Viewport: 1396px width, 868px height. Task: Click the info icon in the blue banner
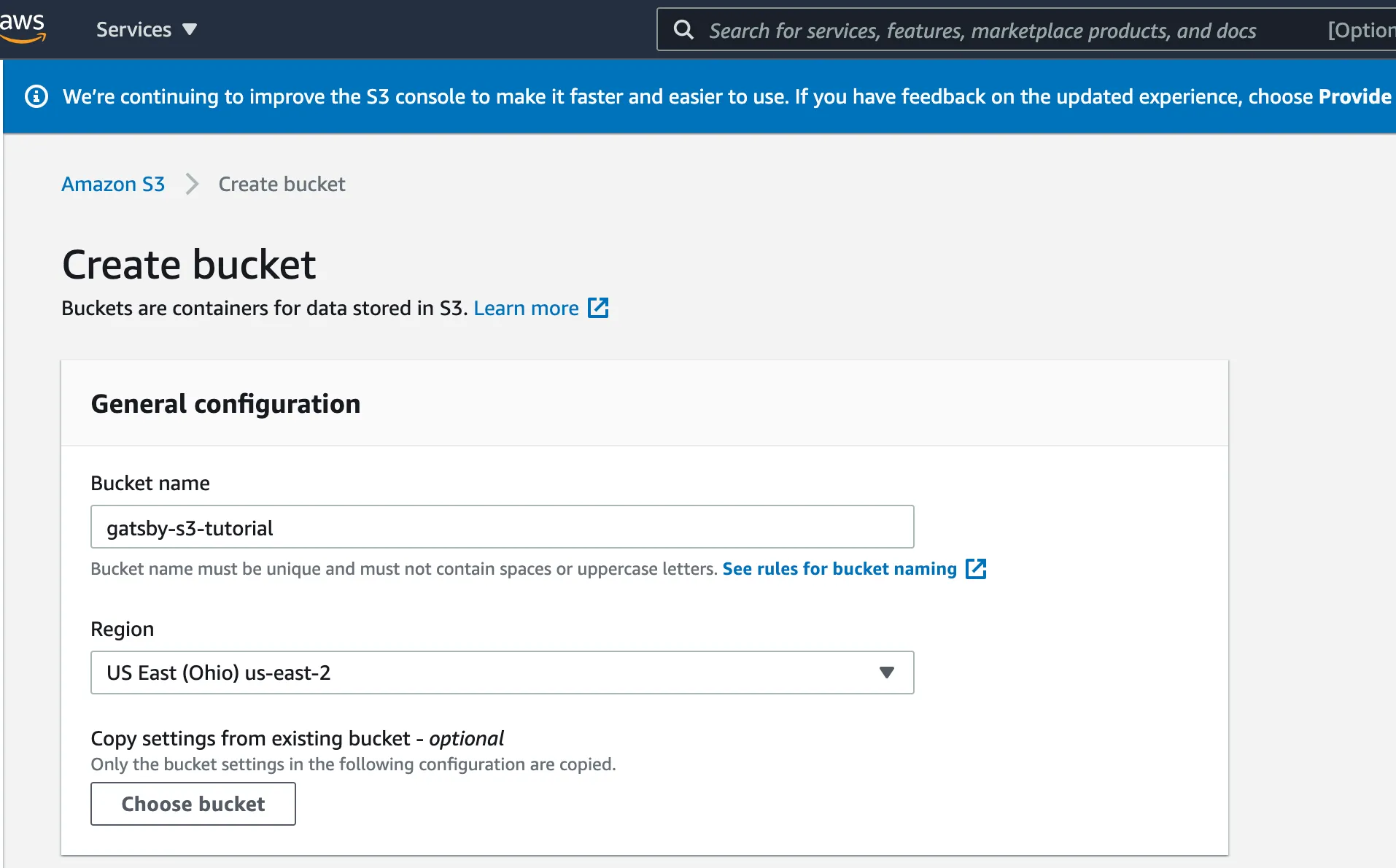(36, 96)
